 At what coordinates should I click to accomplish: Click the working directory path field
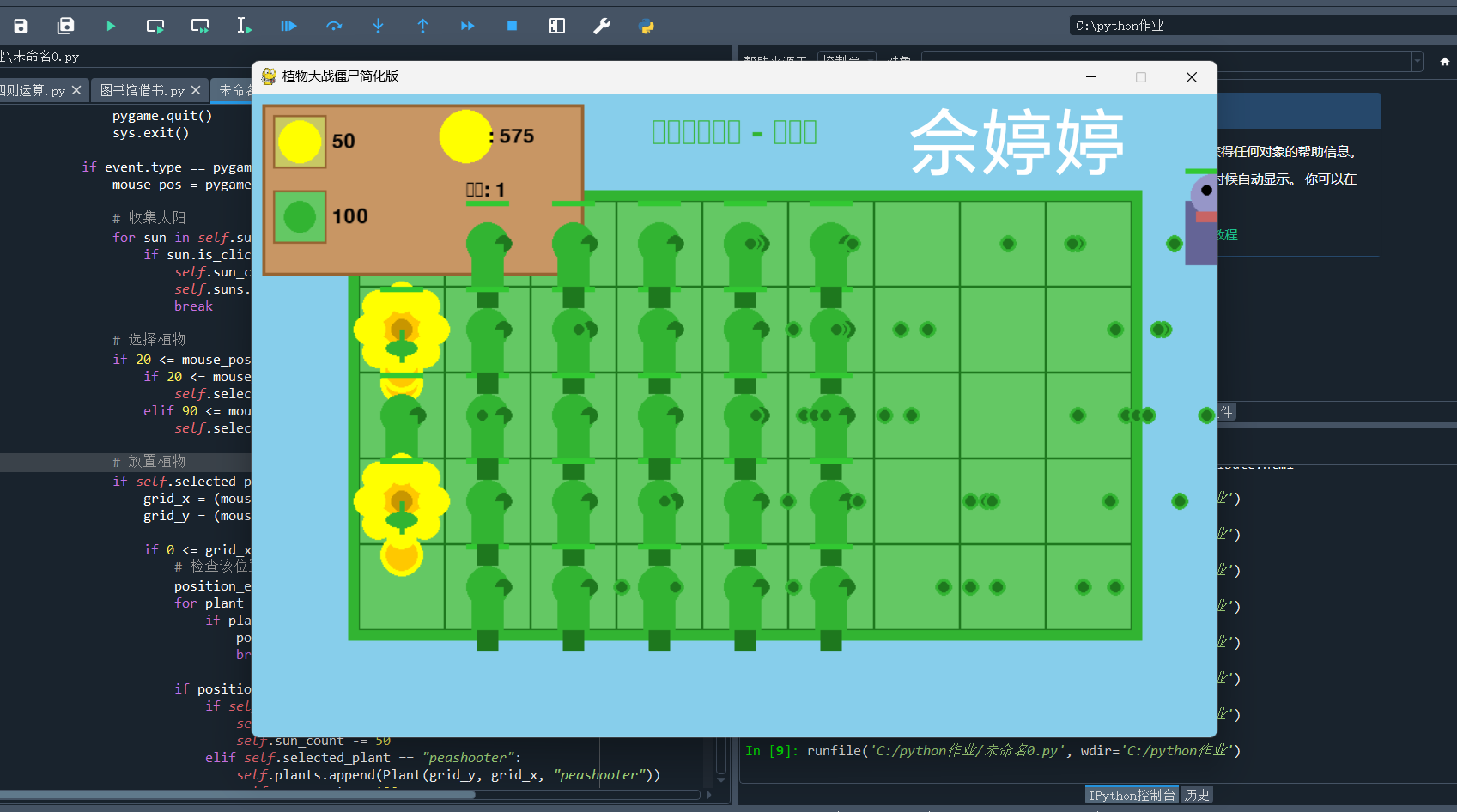[1262, 26]
